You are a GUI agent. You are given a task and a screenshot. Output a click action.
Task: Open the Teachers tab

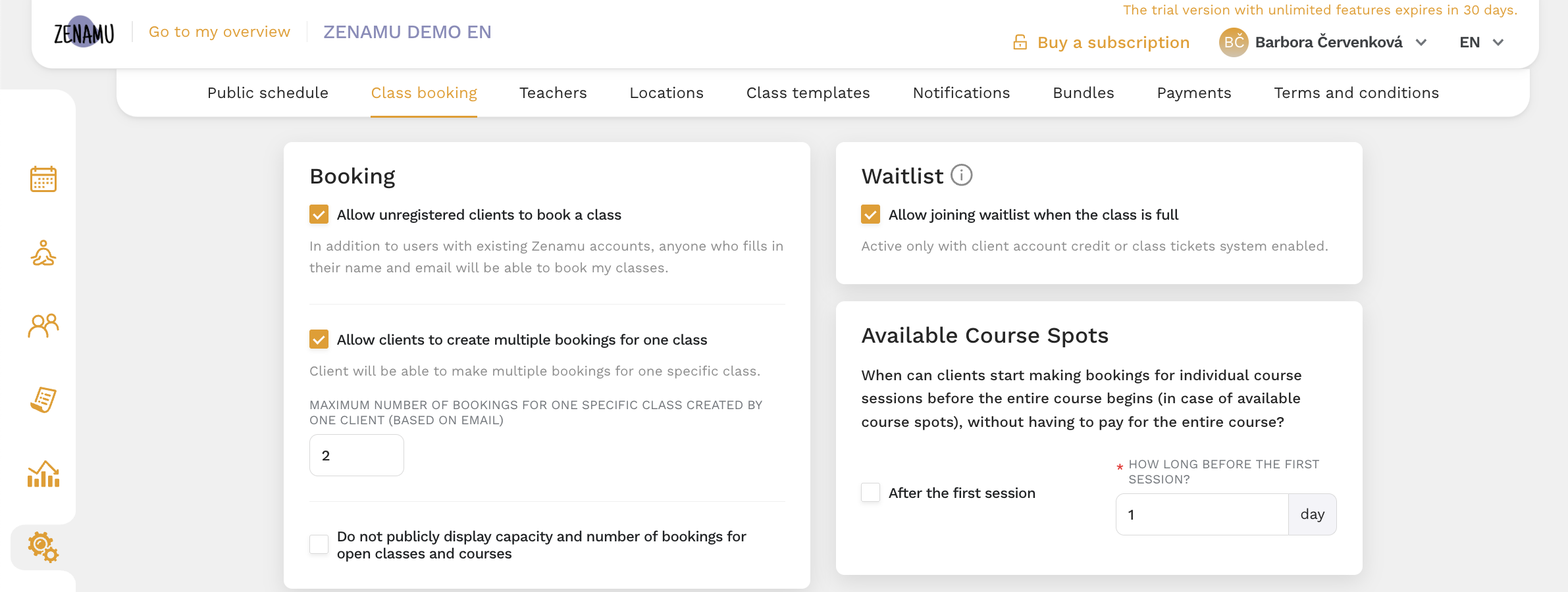click(553, 93)
